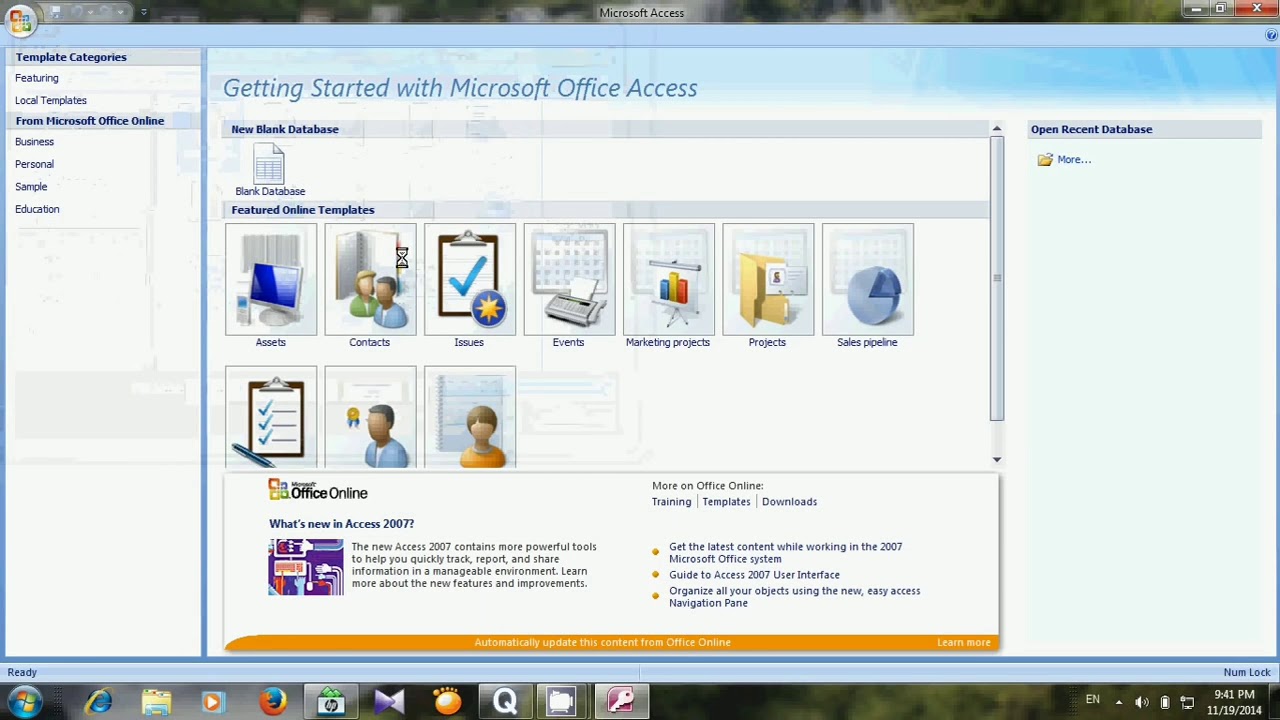This screenshot has width=1280, height=720.
Task: Open the Office Button menu
Action: [x=20, y=19]
